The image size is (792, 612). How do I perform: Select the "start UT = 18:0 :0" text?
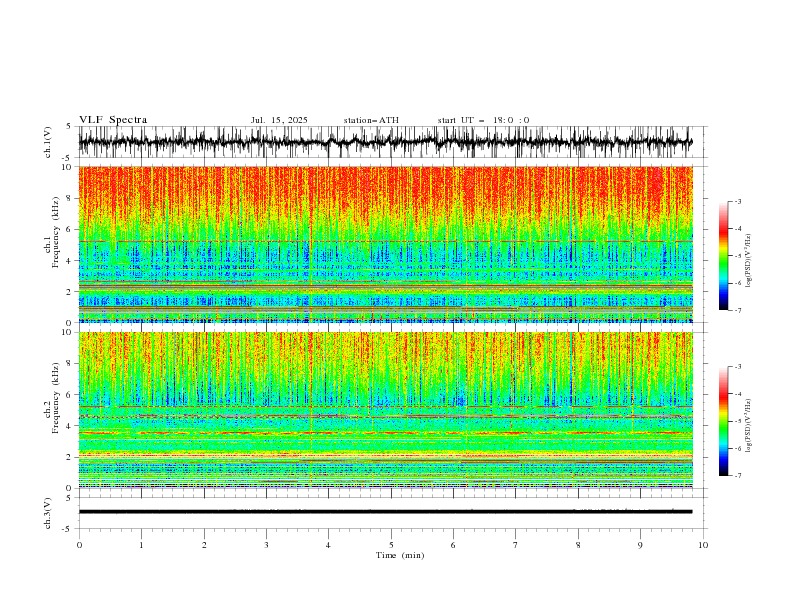pos(483,120)
